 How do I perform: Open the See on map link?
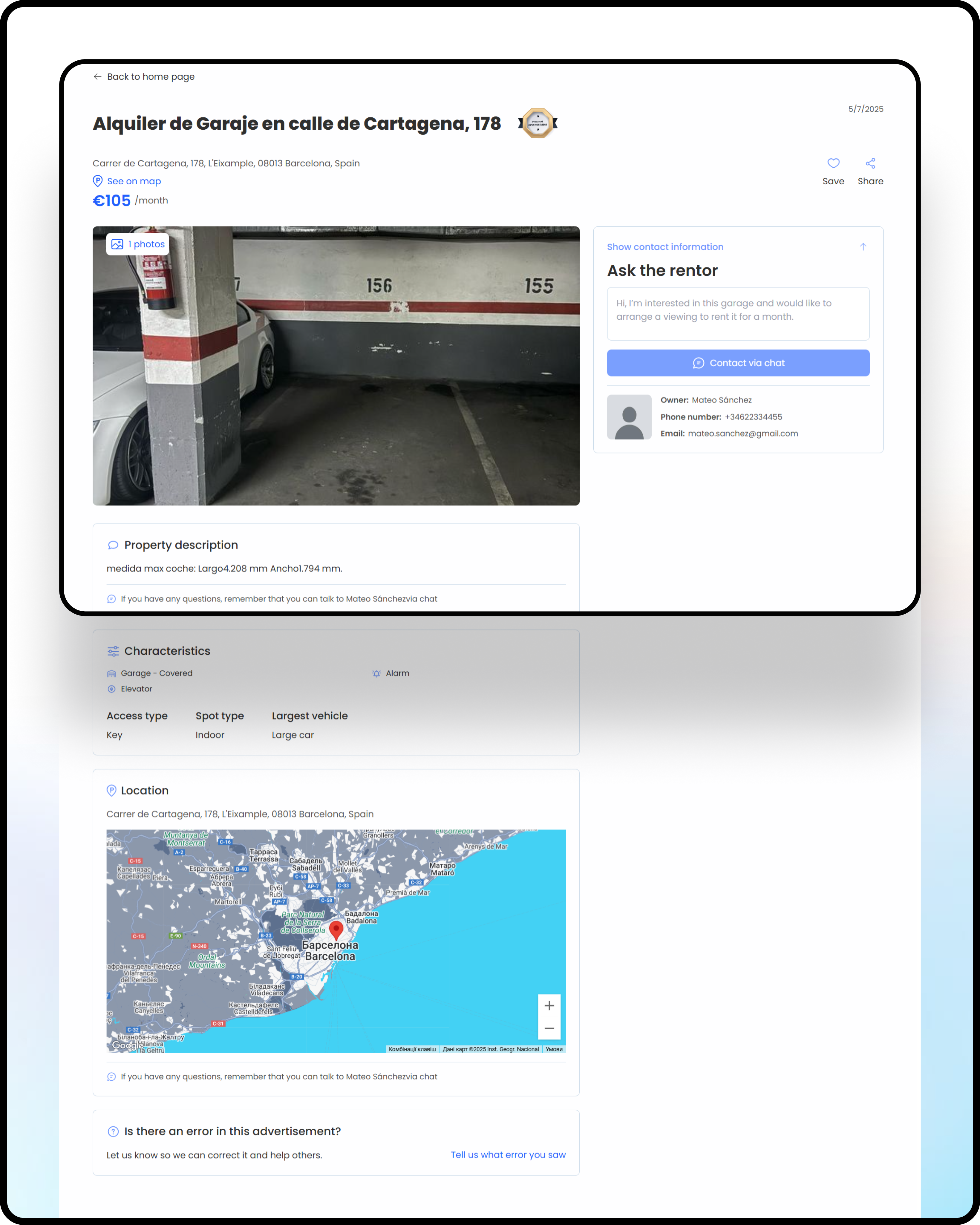click(134, 181)
